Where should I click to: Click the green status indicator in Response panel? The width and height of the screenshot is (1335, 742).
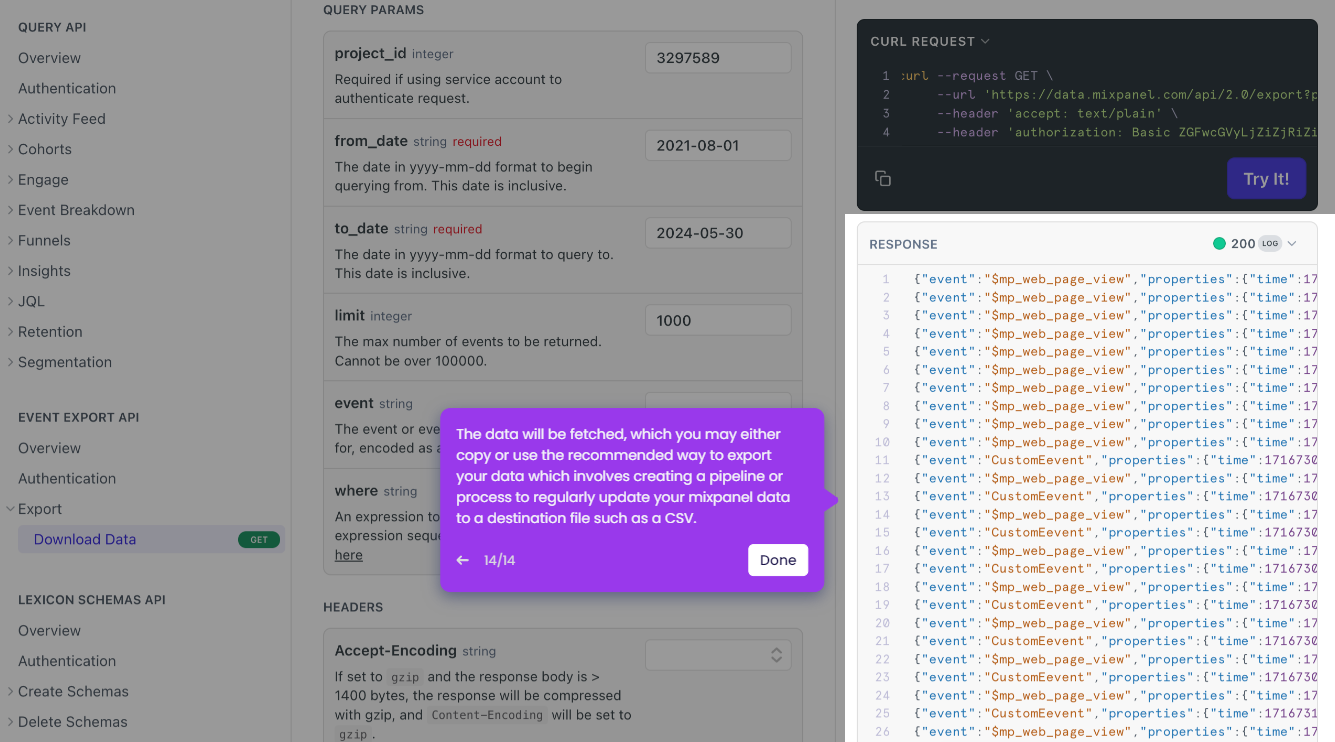[1221, 243]
